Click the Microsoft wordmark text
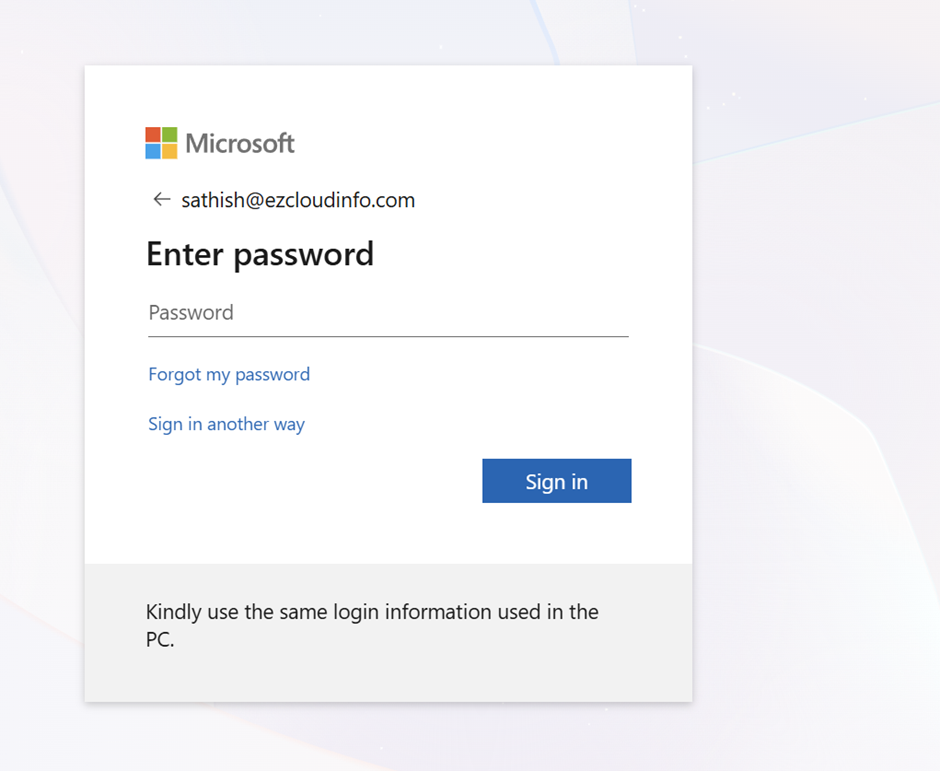 coord(240,144)
